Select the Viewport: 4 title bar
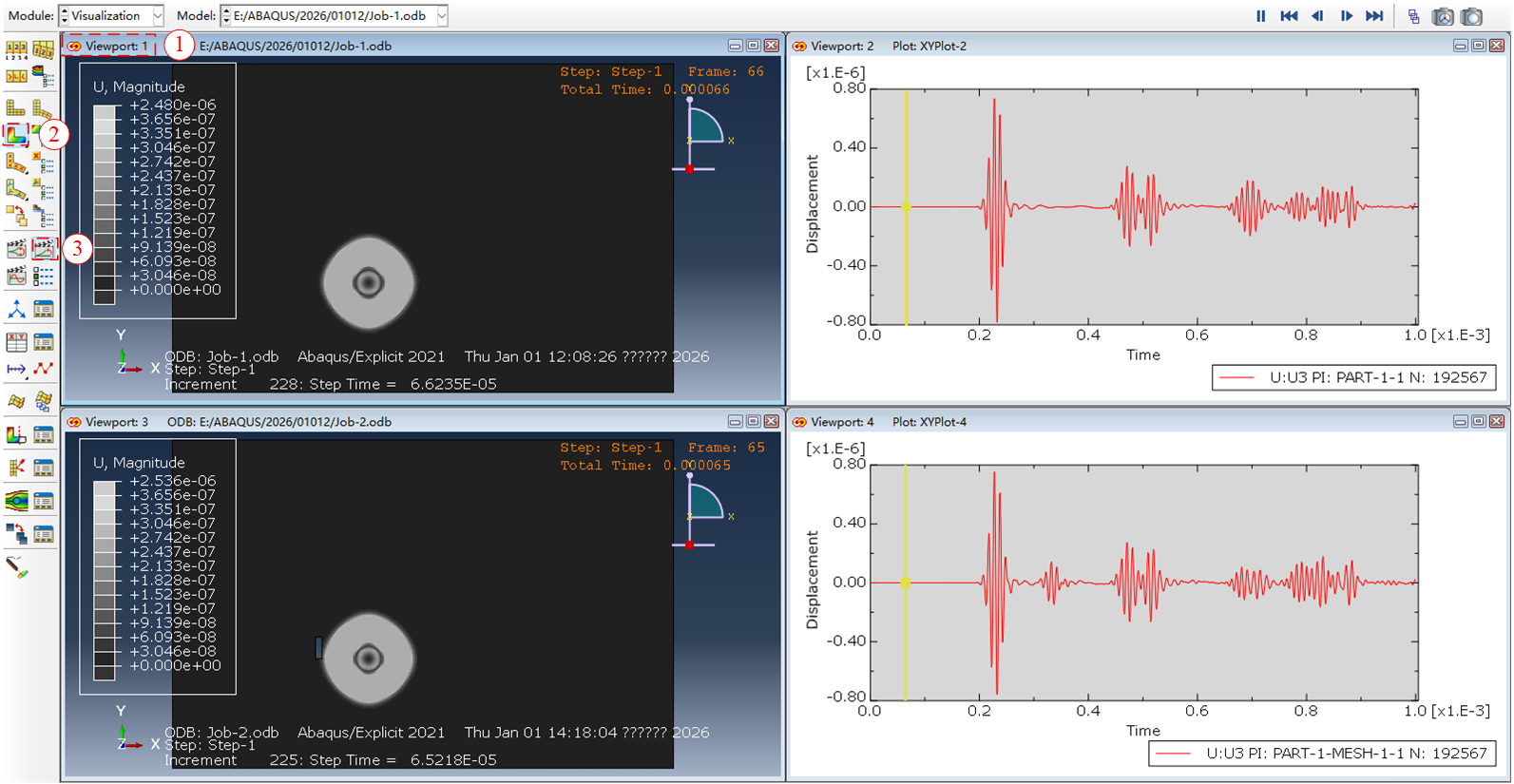The image size is (1514, 784). coord(1148,422)
